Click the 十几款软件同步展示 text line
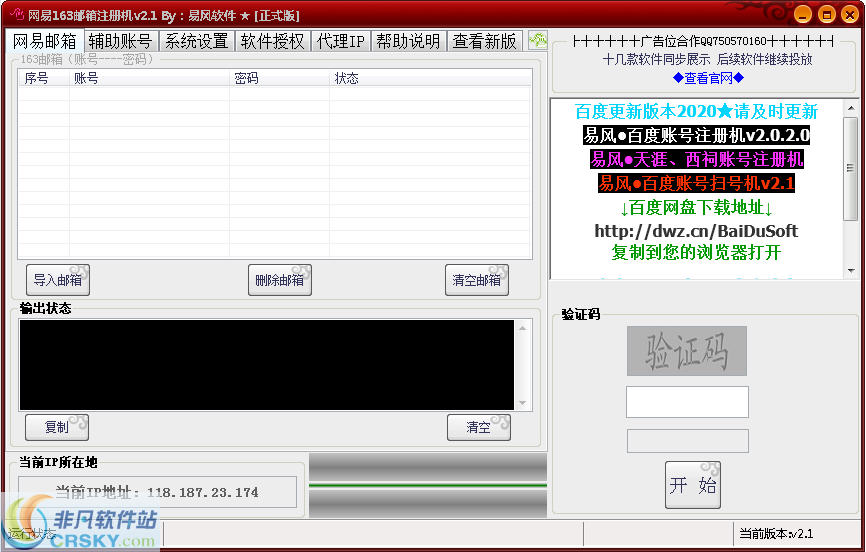Viewport: 866px width, 552px height. click(x=707, y=59)
